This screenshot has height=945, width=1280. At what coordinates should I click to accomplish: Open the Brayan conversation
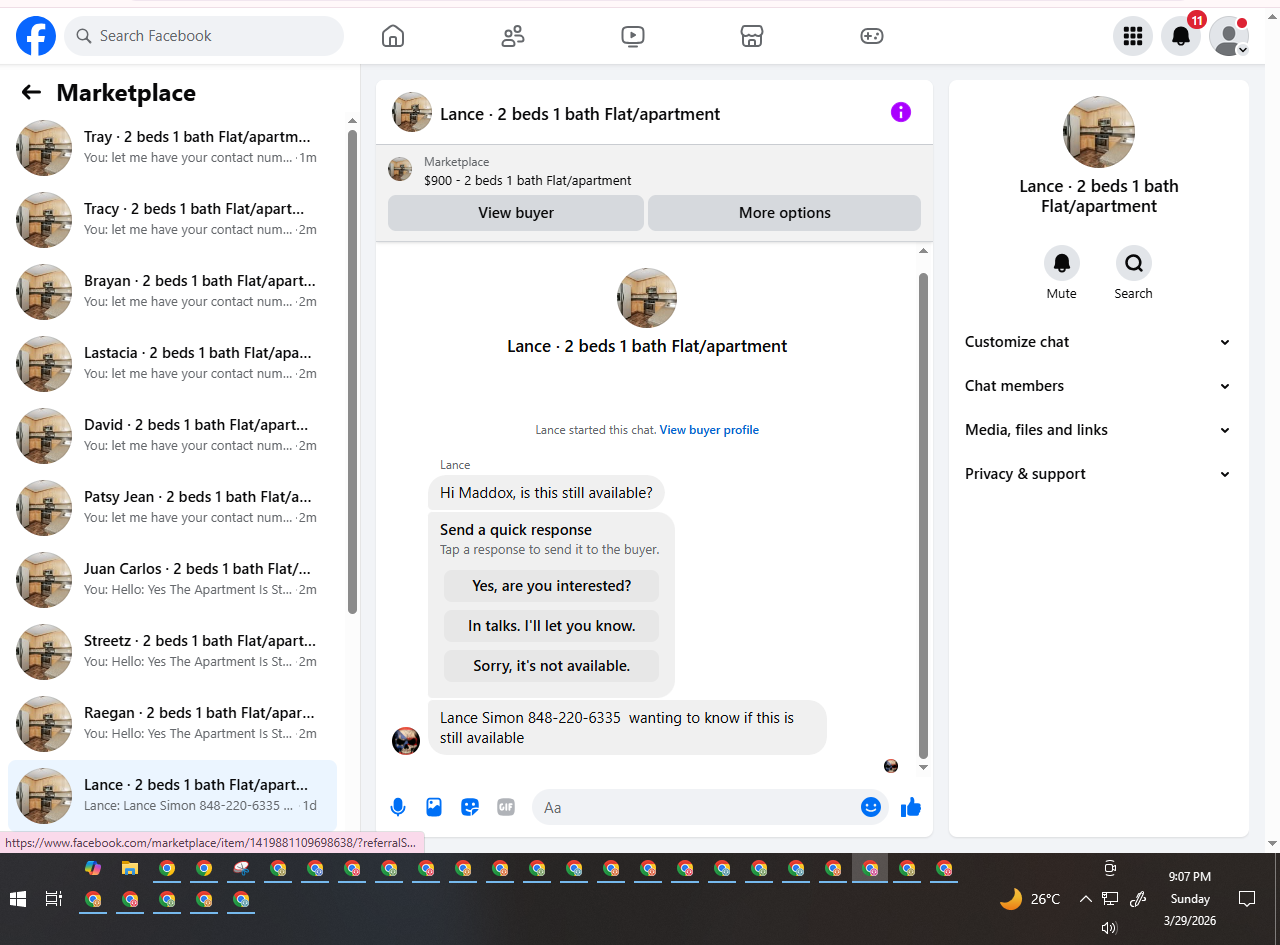tap(172, 292)
